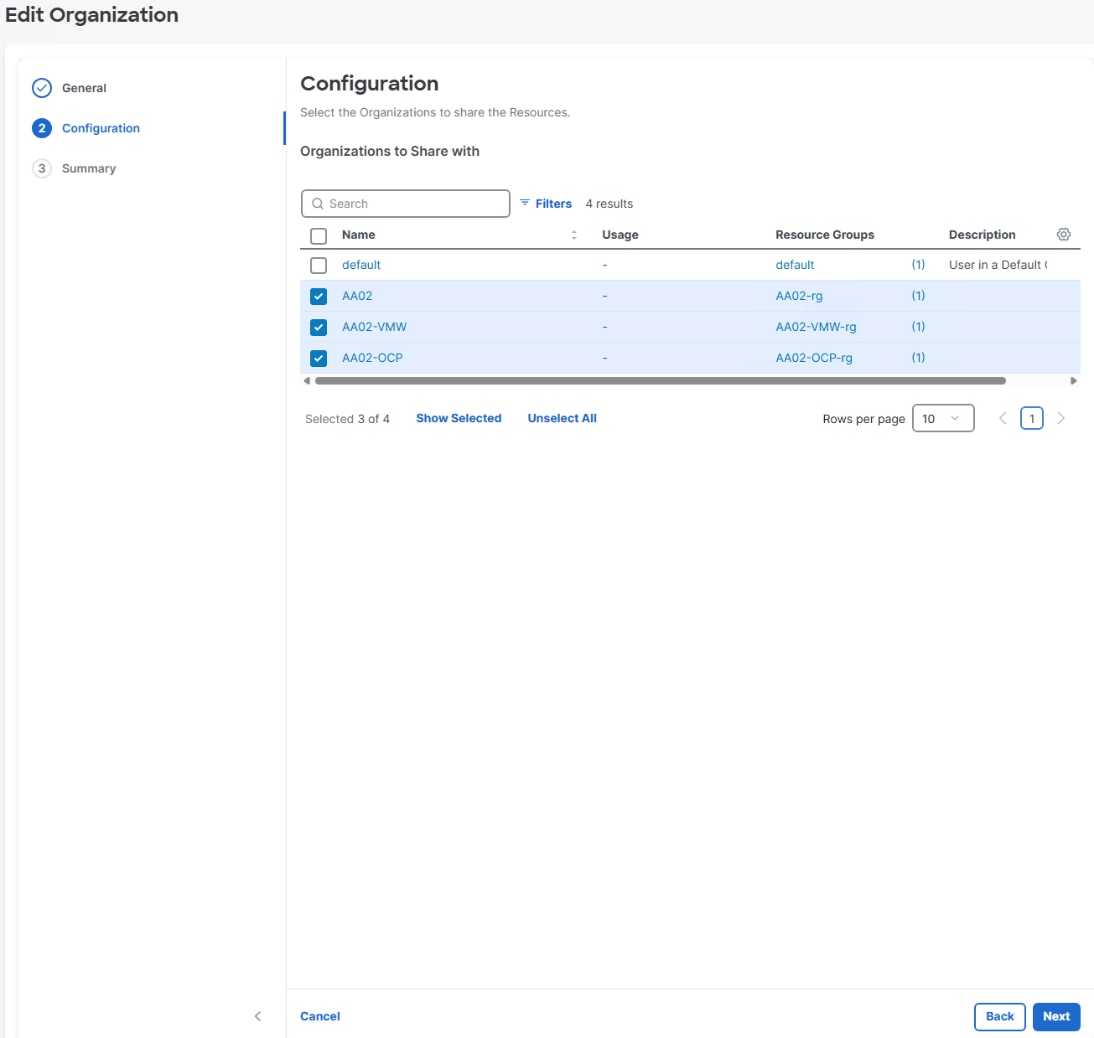Jump to the Summary step

click(89, 169)
